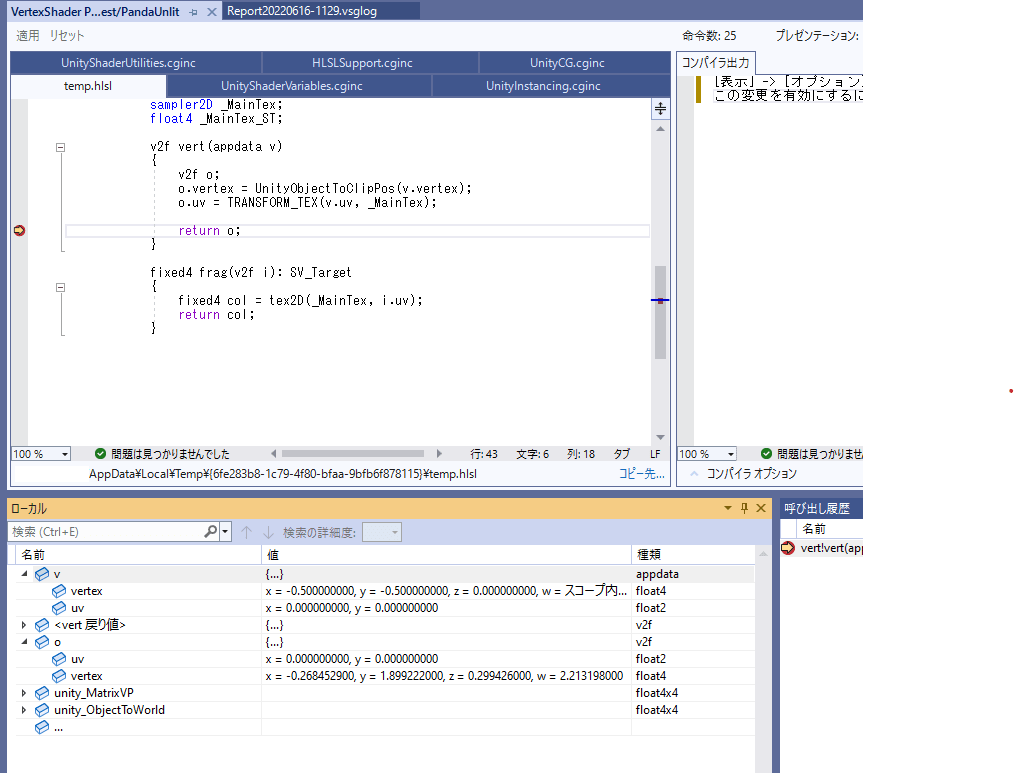1014x773 pixels.
Task: Click the unity_MatrixVP cube icon
Action: [x=42, y=693]
